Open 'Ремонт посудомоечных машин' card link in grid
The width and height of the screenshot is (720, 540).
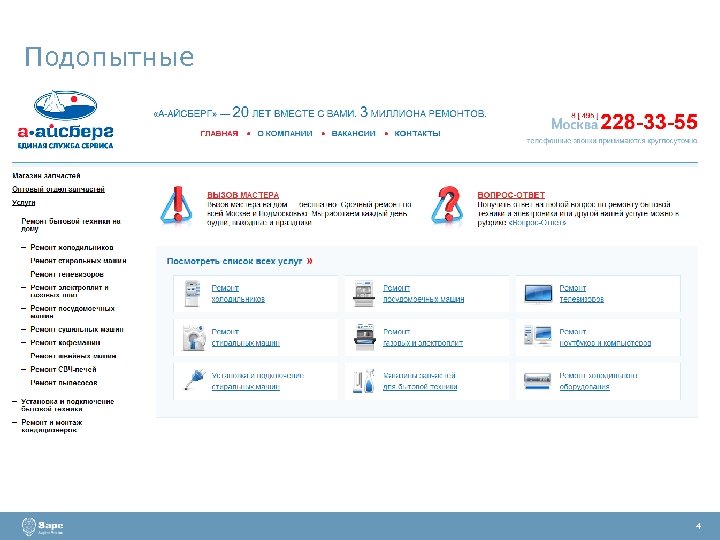pyautogui.click(x=423, y=293)
